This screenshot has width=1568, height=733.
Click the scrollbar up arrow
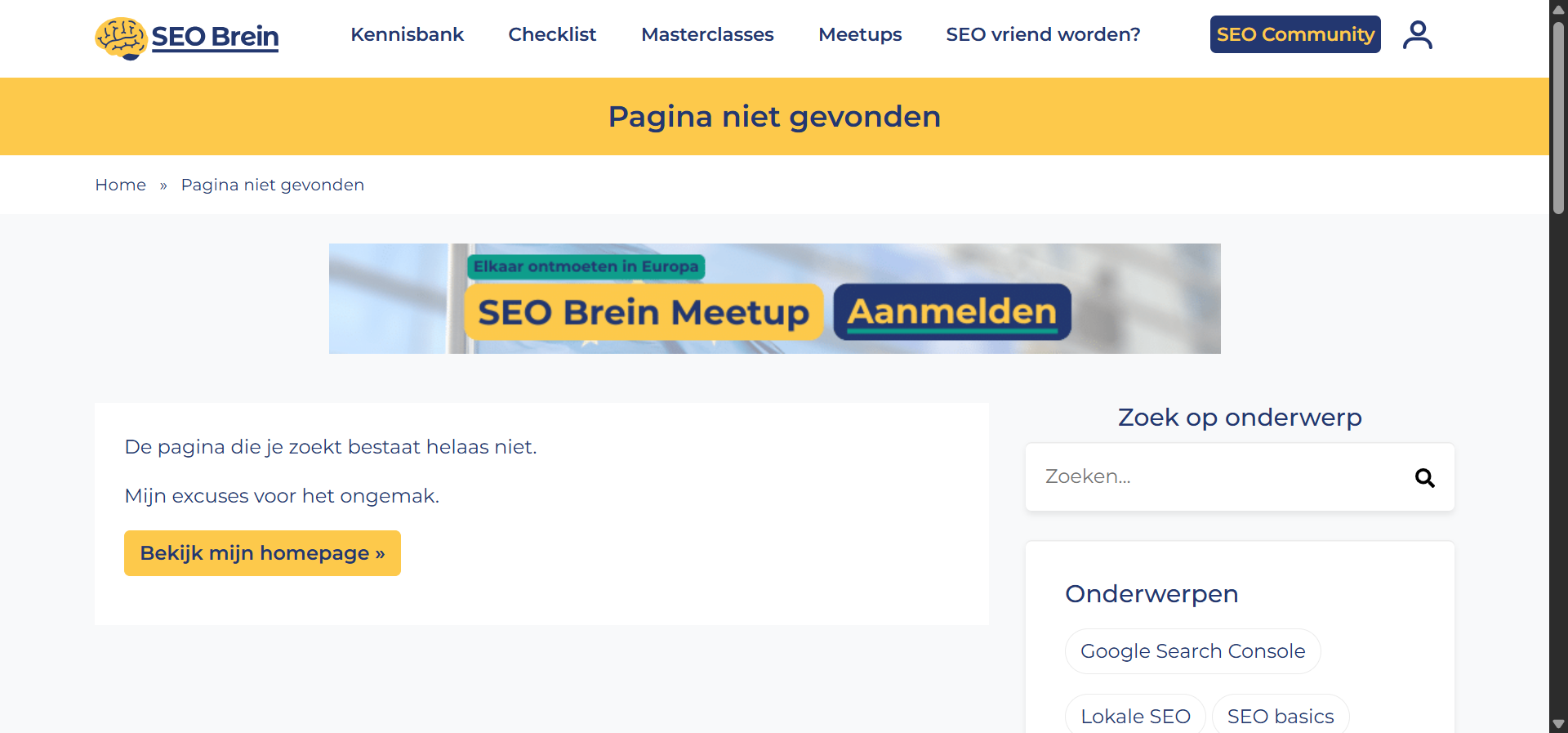[1557, 9]
